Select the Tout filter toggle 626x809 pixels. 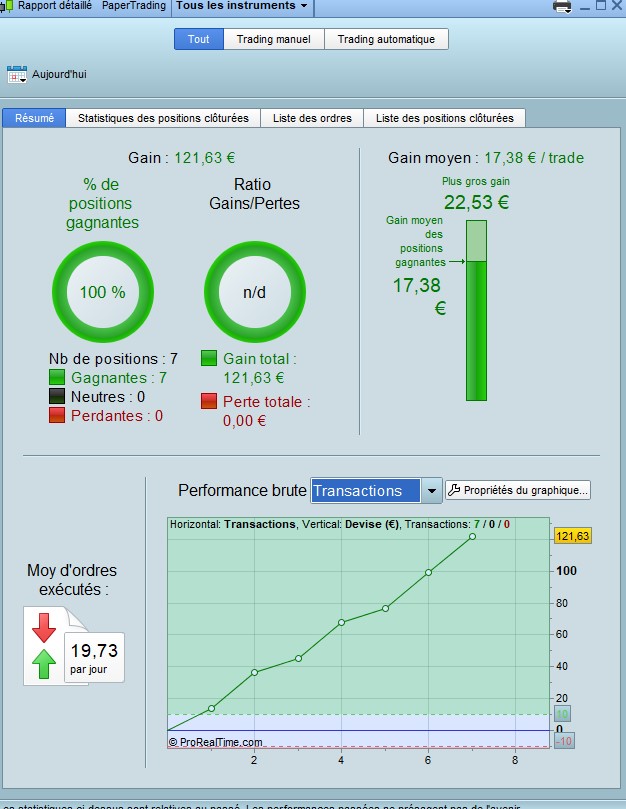[199, 39]
